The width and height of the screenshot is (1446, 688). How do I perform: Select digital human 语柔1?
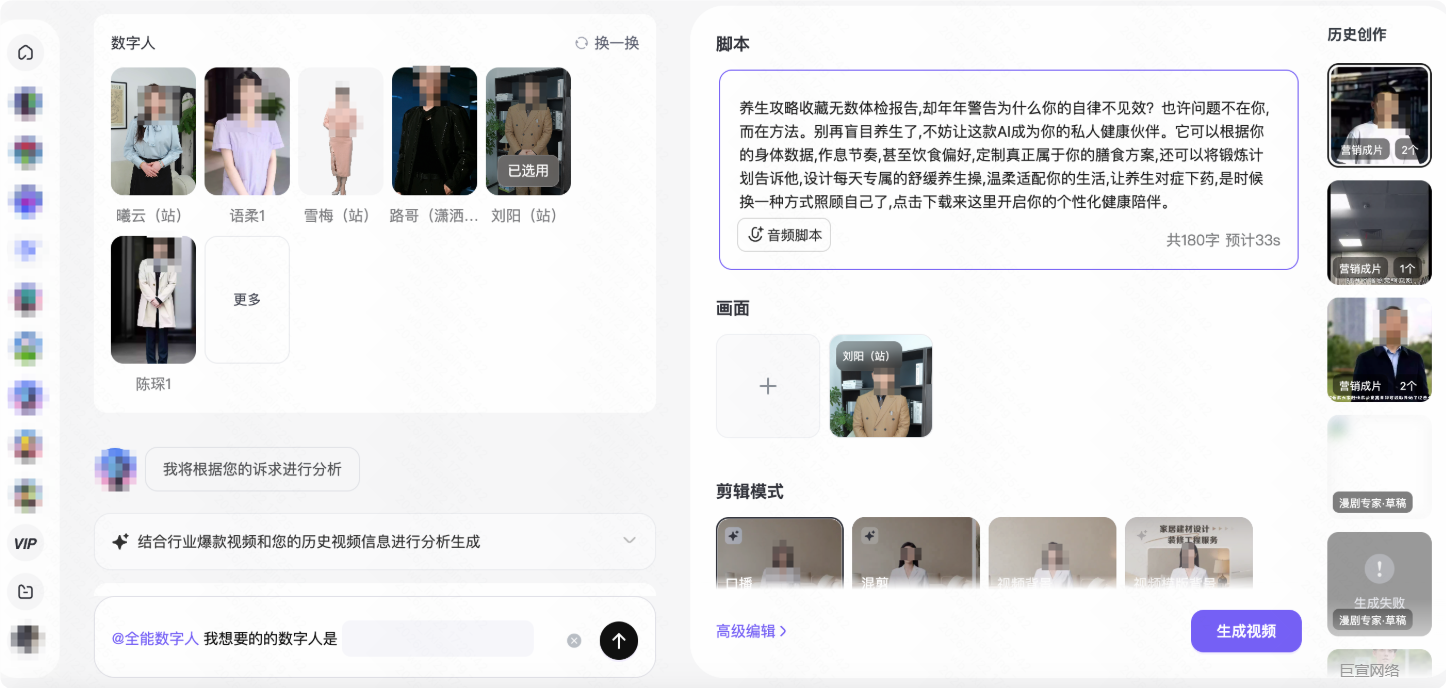point(247,131)
